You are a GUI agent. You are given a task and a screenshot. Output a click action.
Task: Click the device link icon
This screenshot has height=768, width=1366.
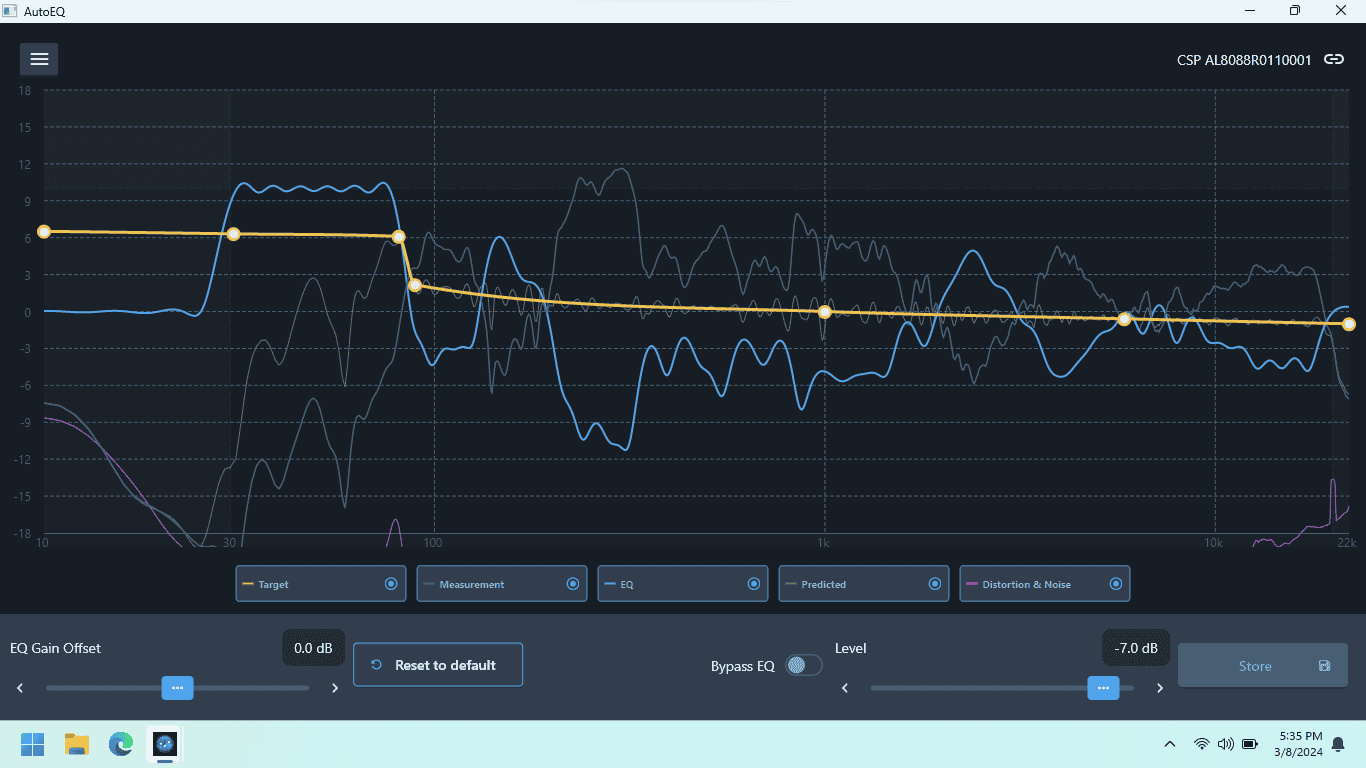1333,59
